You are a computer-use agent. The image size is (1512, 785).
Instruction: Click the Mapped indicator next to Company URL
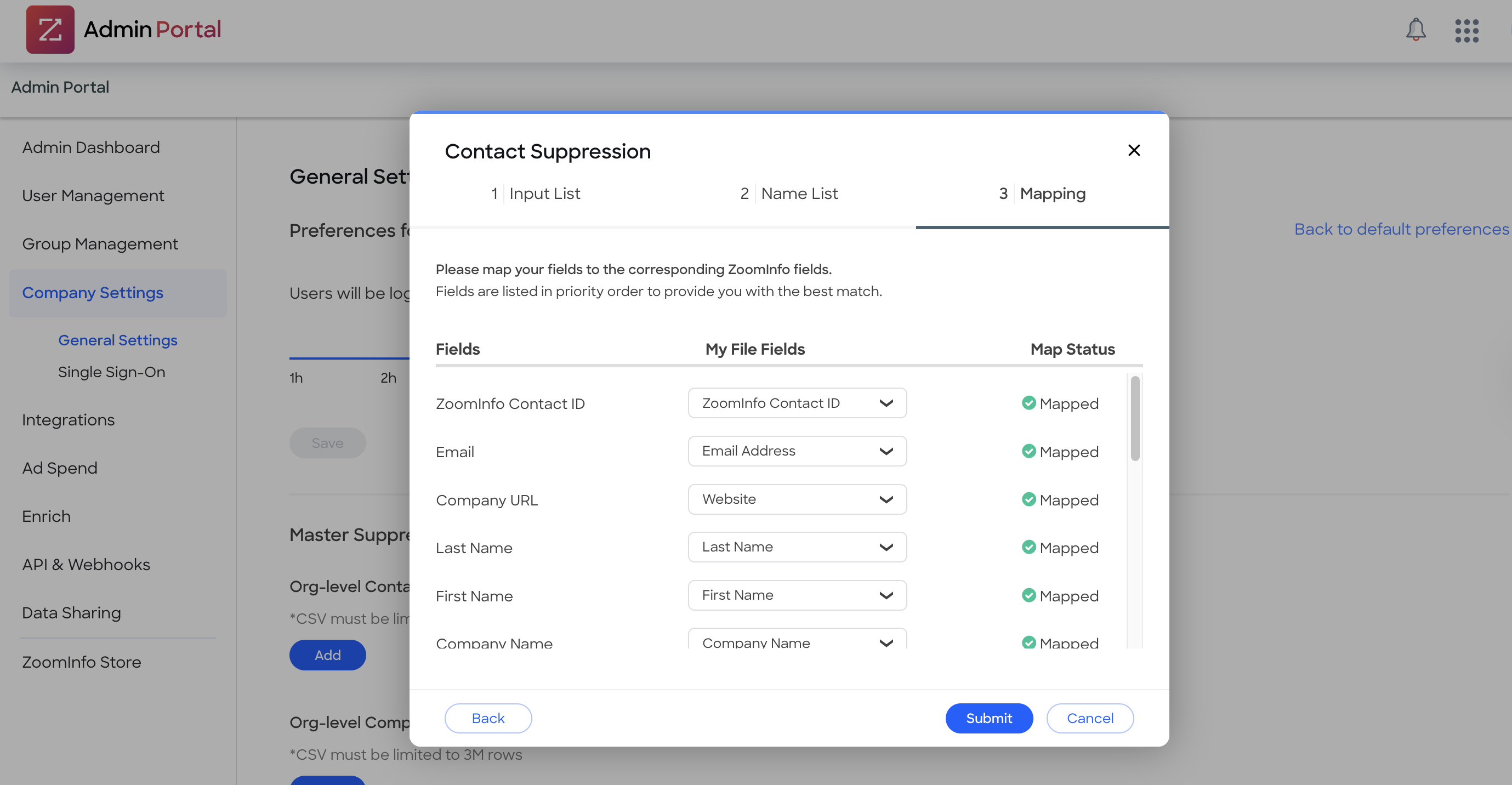1029,499
